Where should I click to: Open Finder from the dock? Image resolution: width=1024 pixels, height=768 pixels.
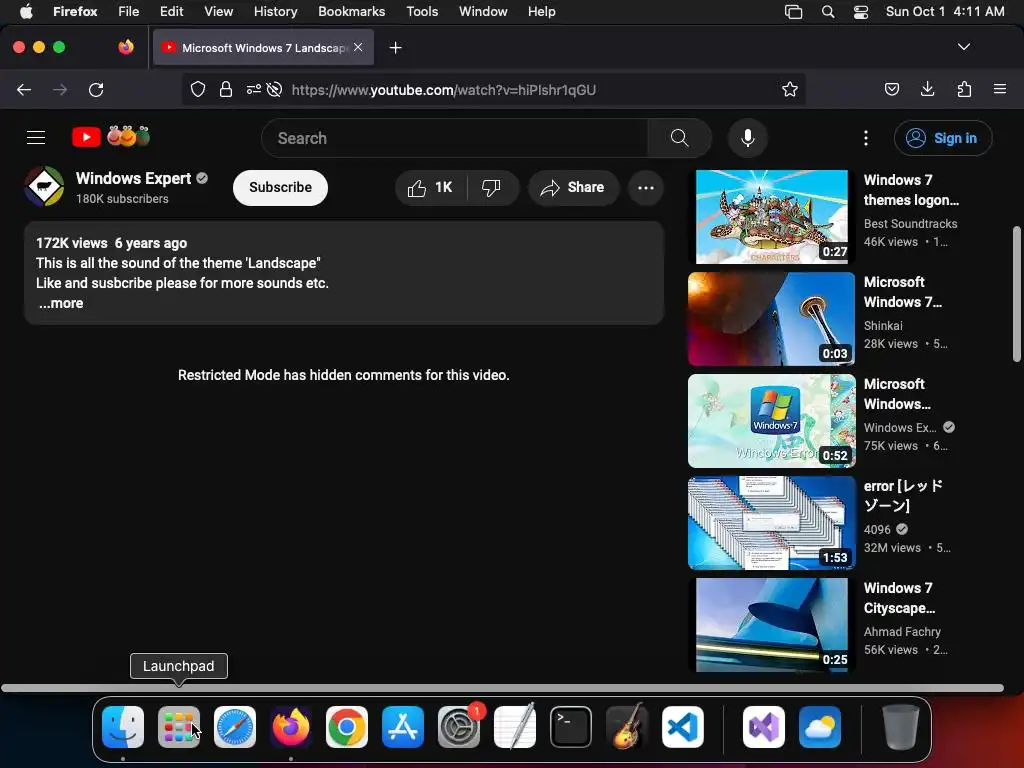[x=123, y=727]
